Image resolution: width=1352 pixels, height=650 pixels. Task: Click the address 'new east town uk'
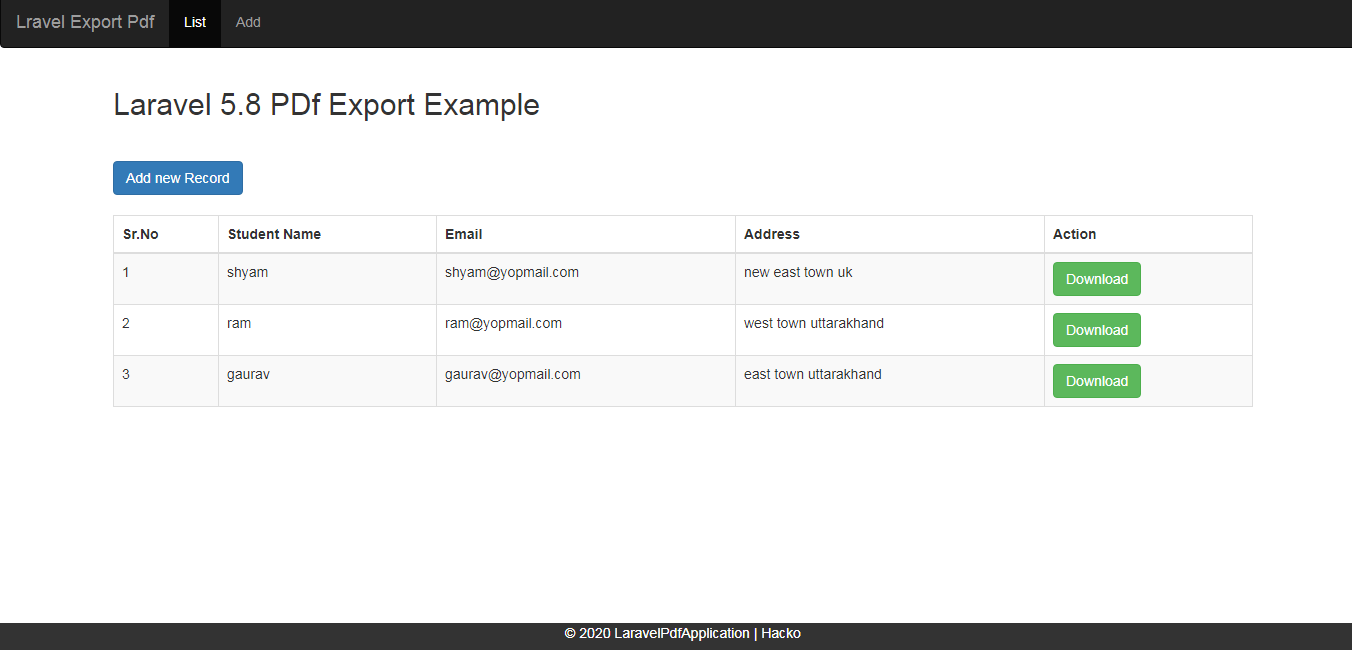coord(798,272)
